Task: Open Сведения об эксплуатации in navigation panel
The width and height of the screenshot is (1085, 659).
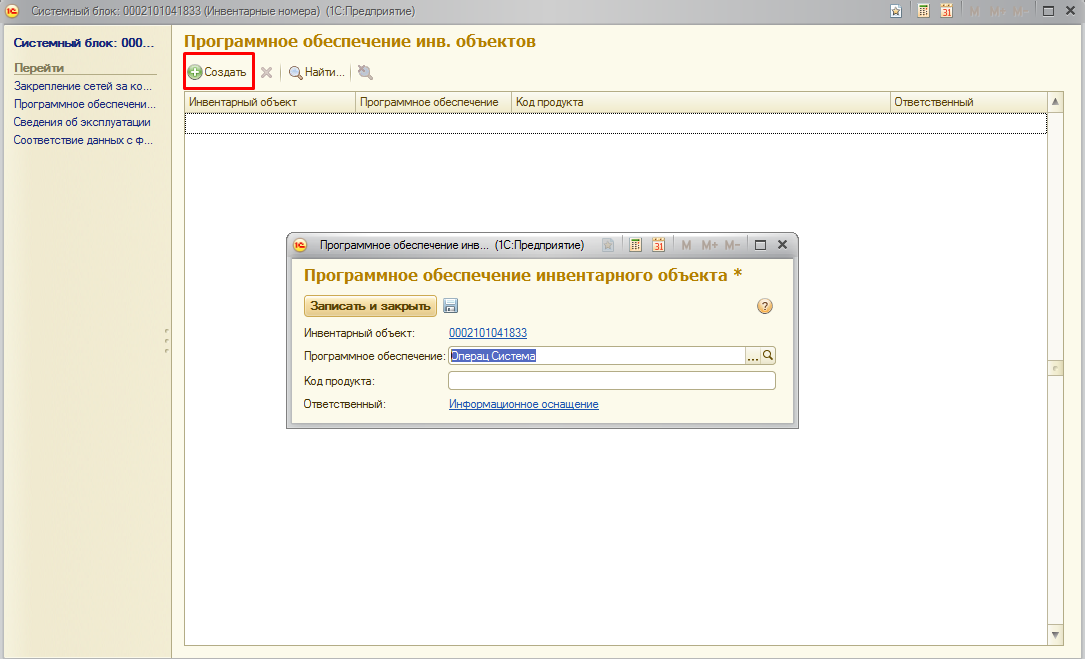Action: 82,122
